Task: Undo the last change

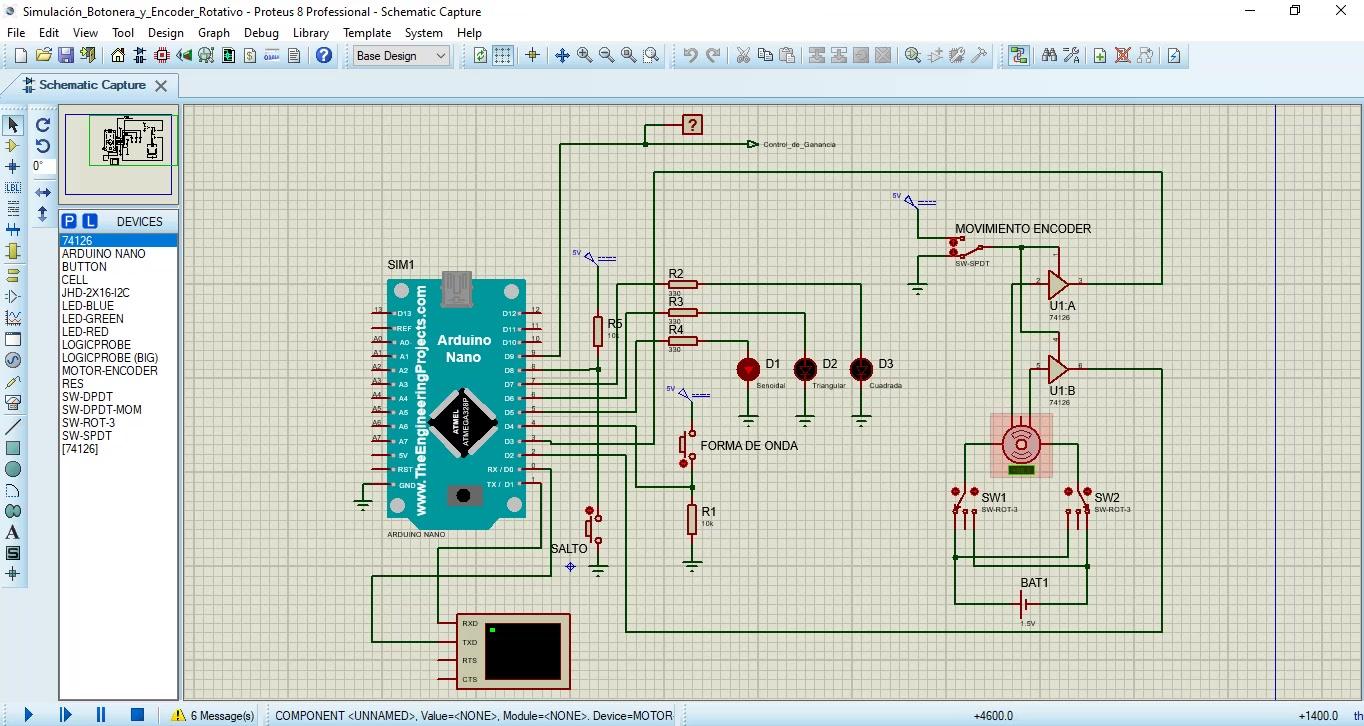Action: pyautogui.click(x=690, y=56)
